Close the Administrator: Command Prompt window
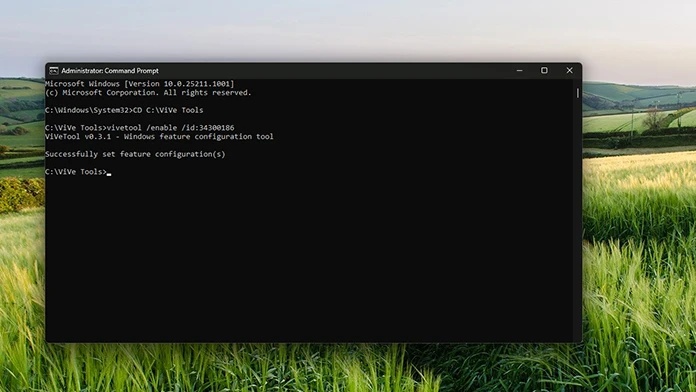Screen dimensions: 696x392 [x=569, y=71]
